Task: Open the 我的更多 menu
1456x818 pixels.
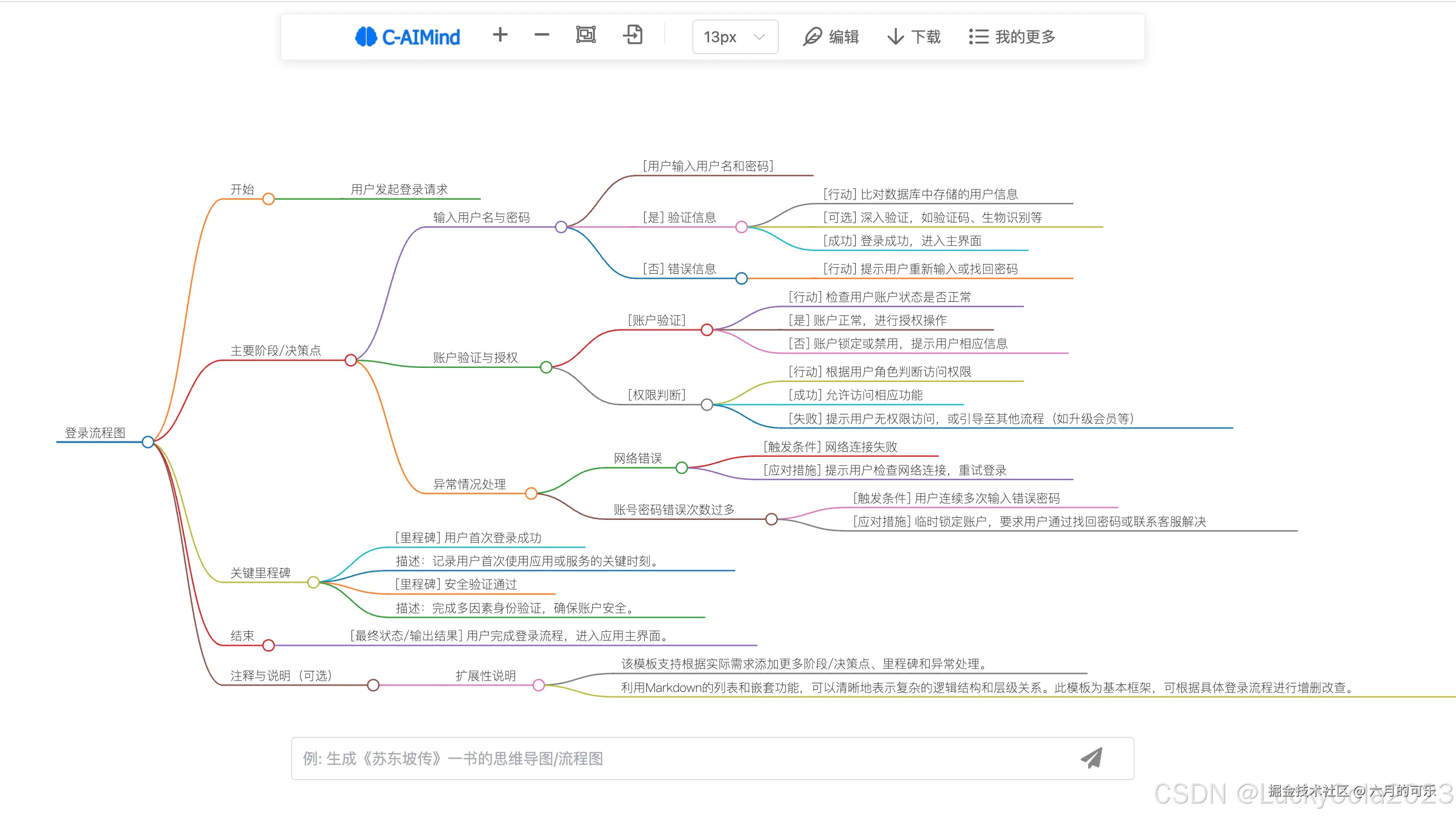Action: pos(1024,36)
